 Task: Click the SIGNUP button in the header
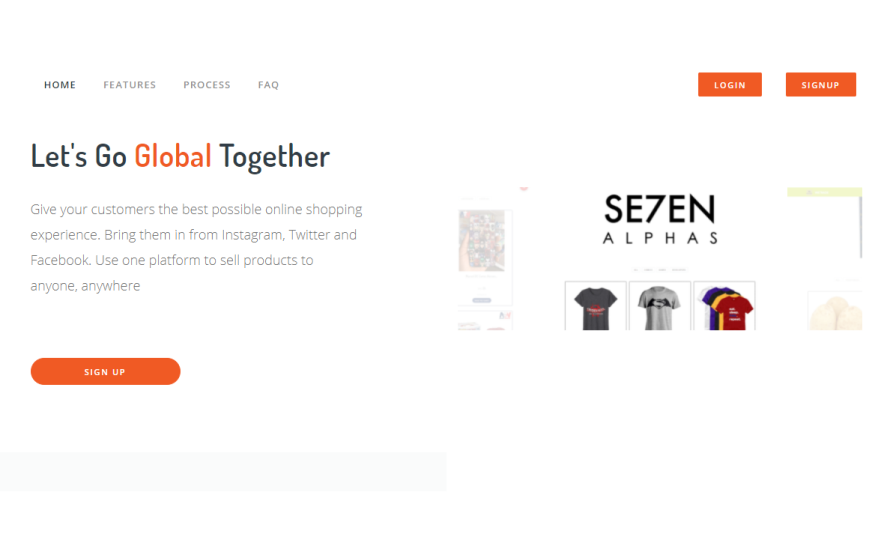820,85
